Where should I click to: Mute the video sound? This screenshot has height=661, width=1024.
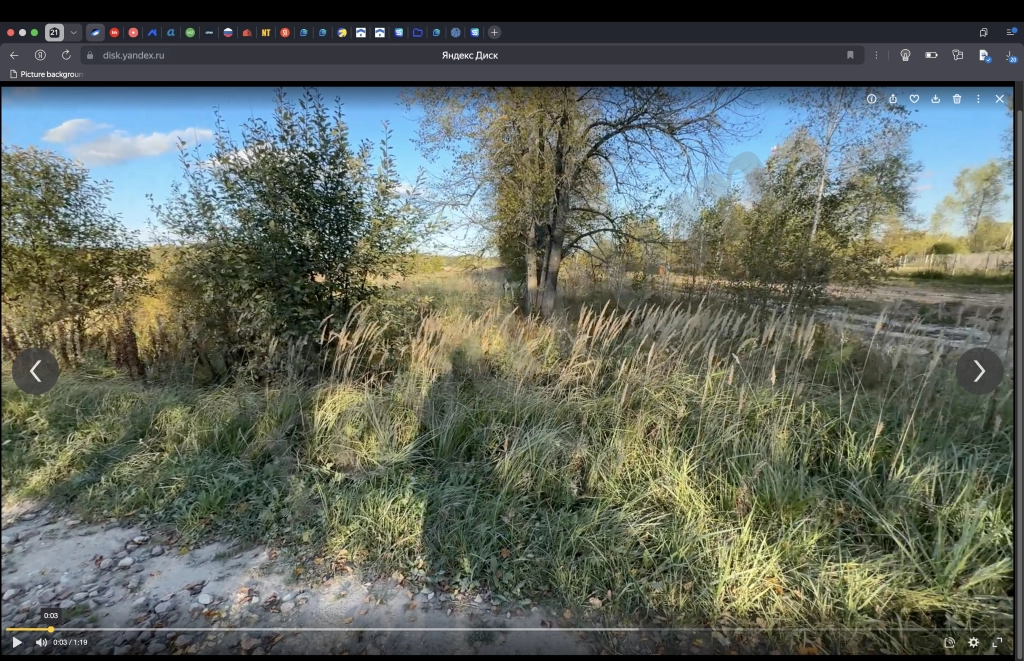click(x=41, y=642)
